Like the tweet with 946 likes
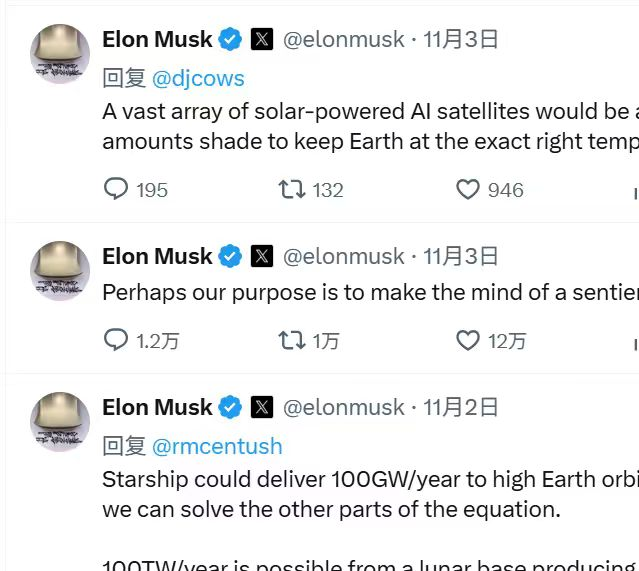The height and width of the screenshot is (571, 639). (468, 189)
